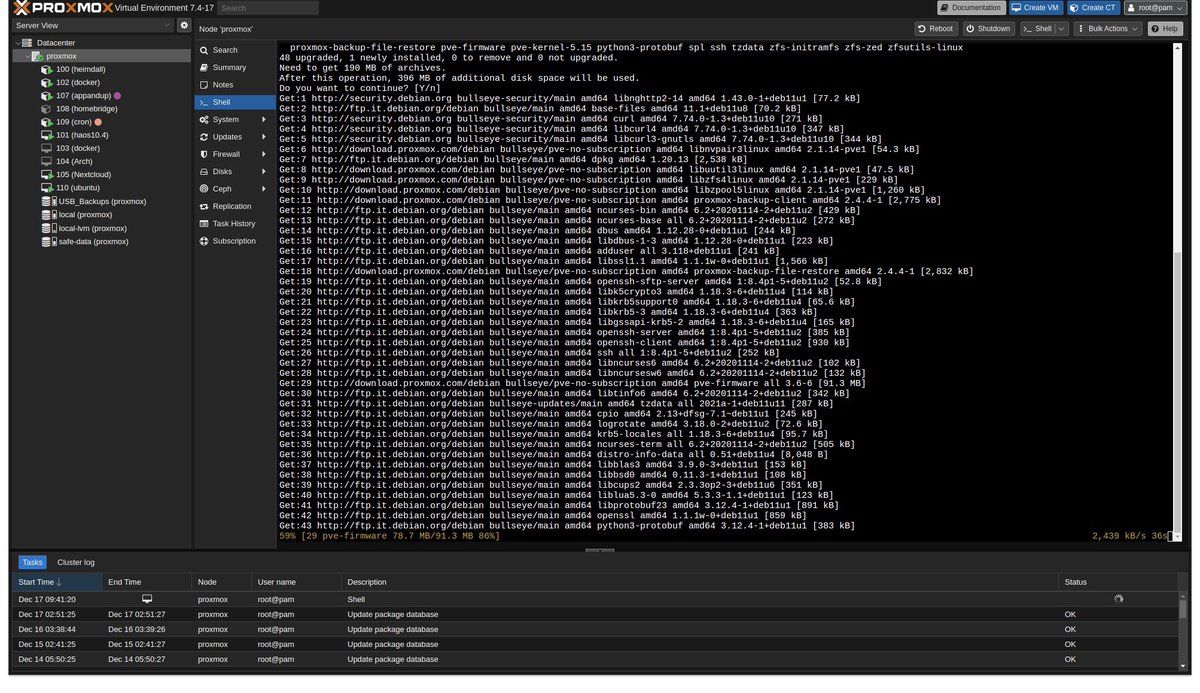
Task: Click Create VM button
Action: click(1035, 8)
